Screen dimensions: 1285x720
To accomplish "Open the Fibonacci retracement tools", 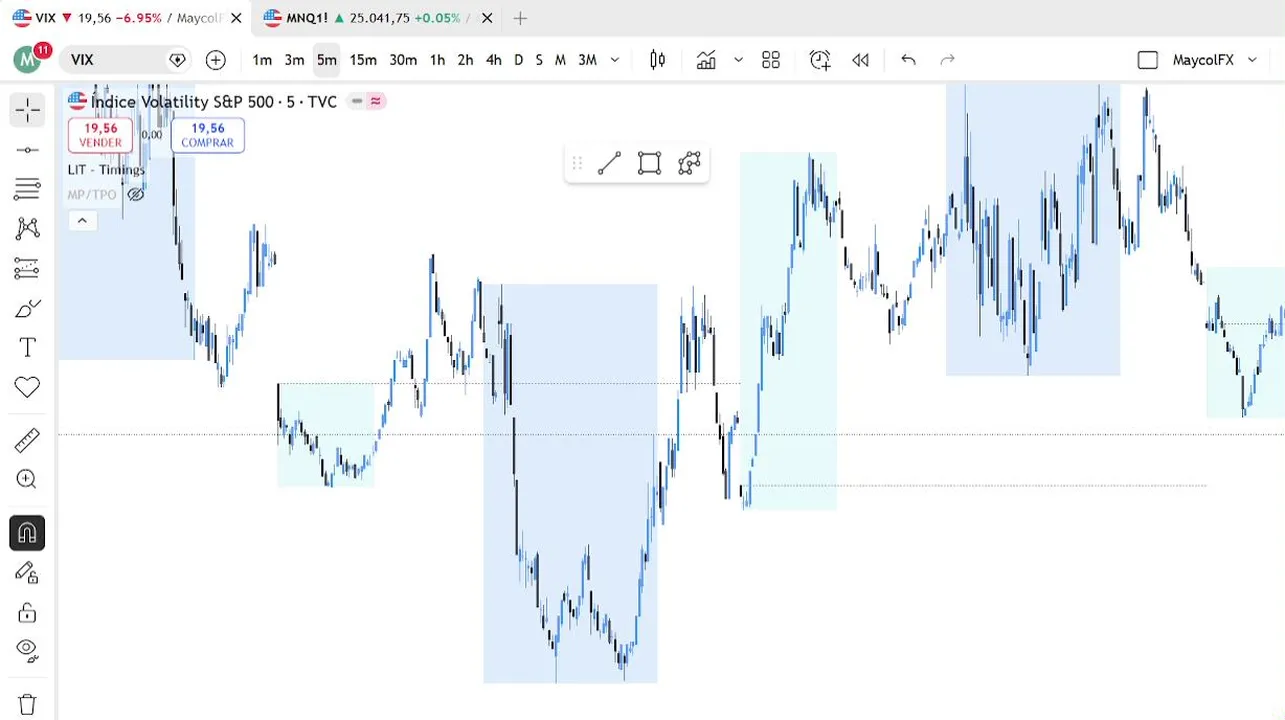I will (x=27, y=188).
